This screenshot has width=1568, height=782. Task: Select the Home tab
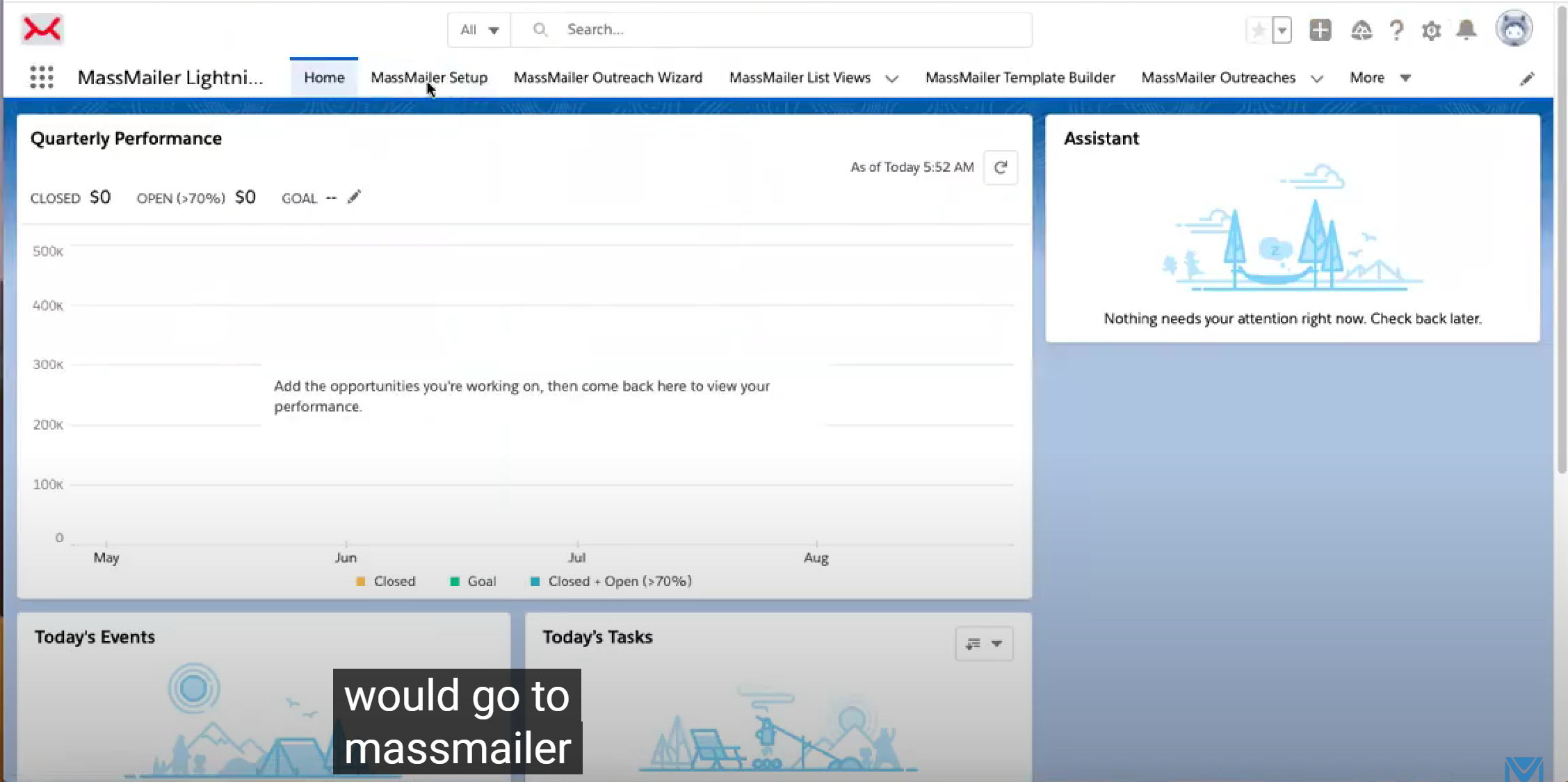(324, 77)
